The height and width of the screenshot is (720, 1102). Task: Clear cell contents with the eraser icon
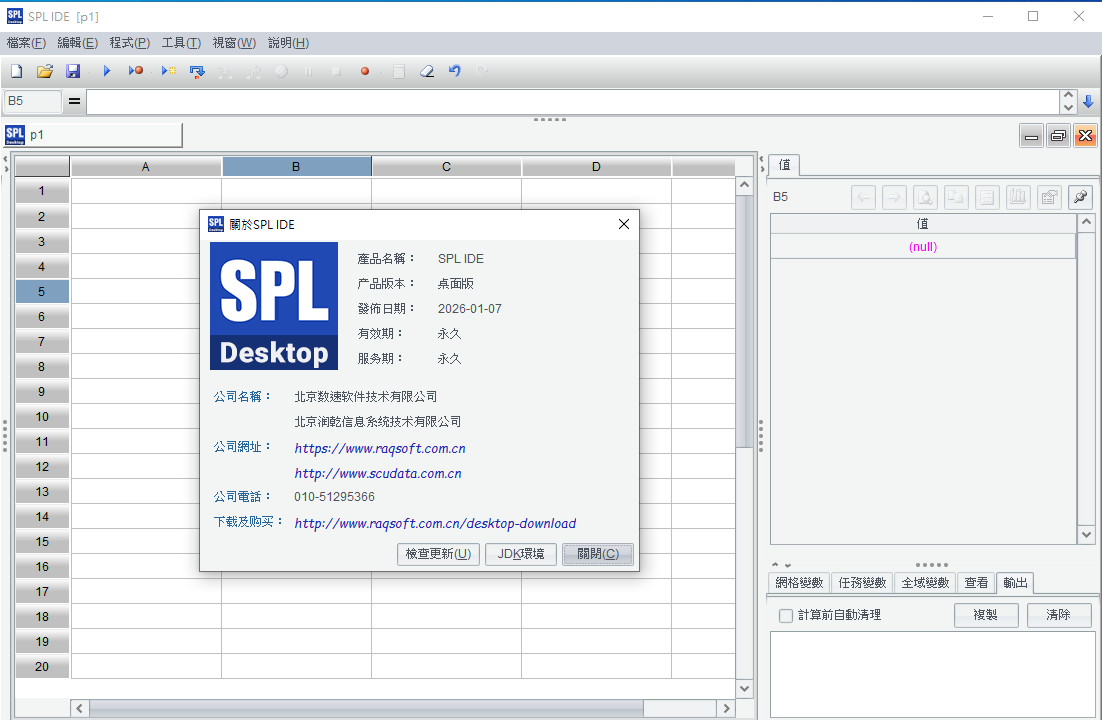pyautogui.click(x=425, y=71)
